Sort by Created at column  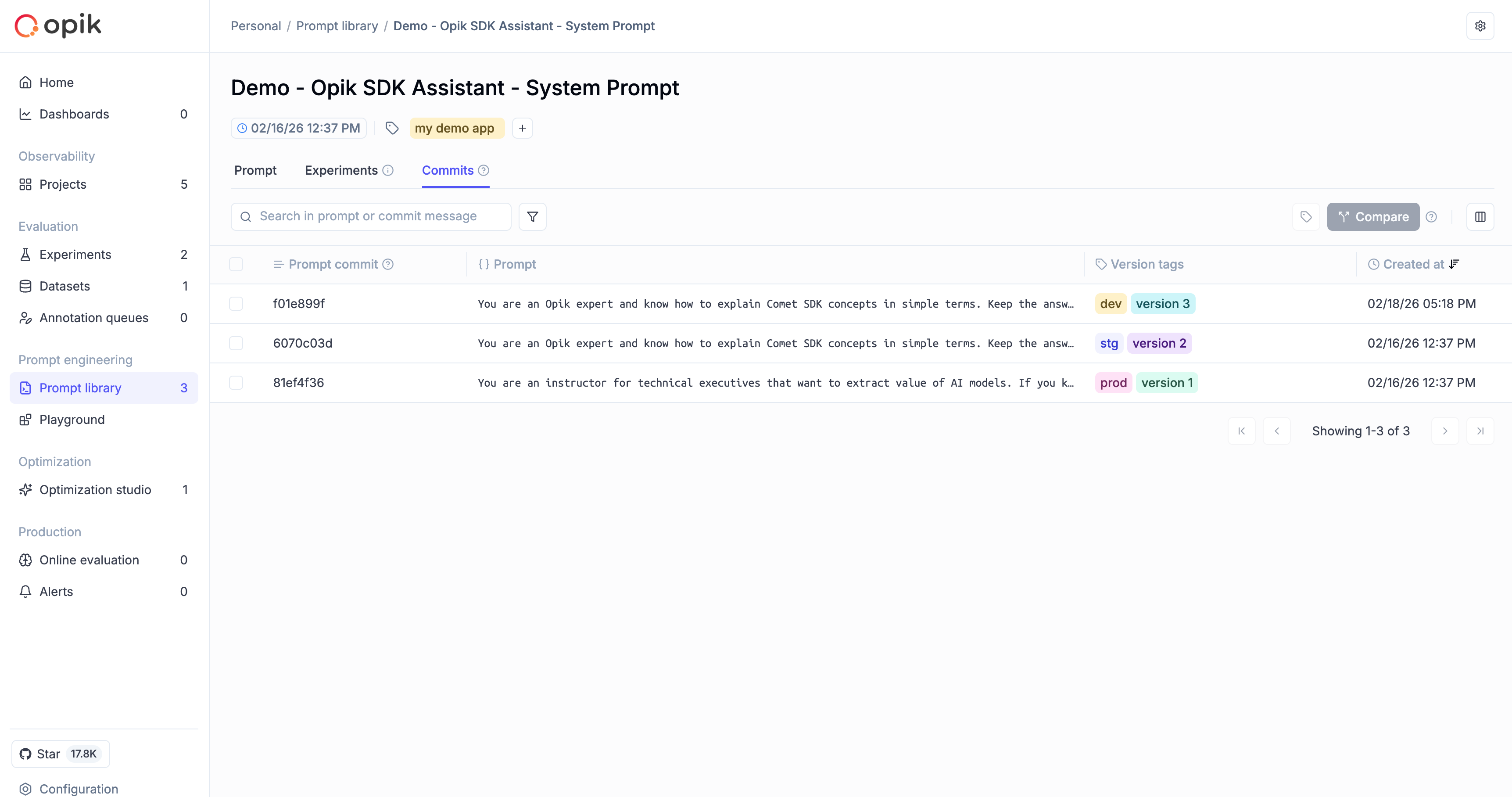click(x=1413, y=264)
